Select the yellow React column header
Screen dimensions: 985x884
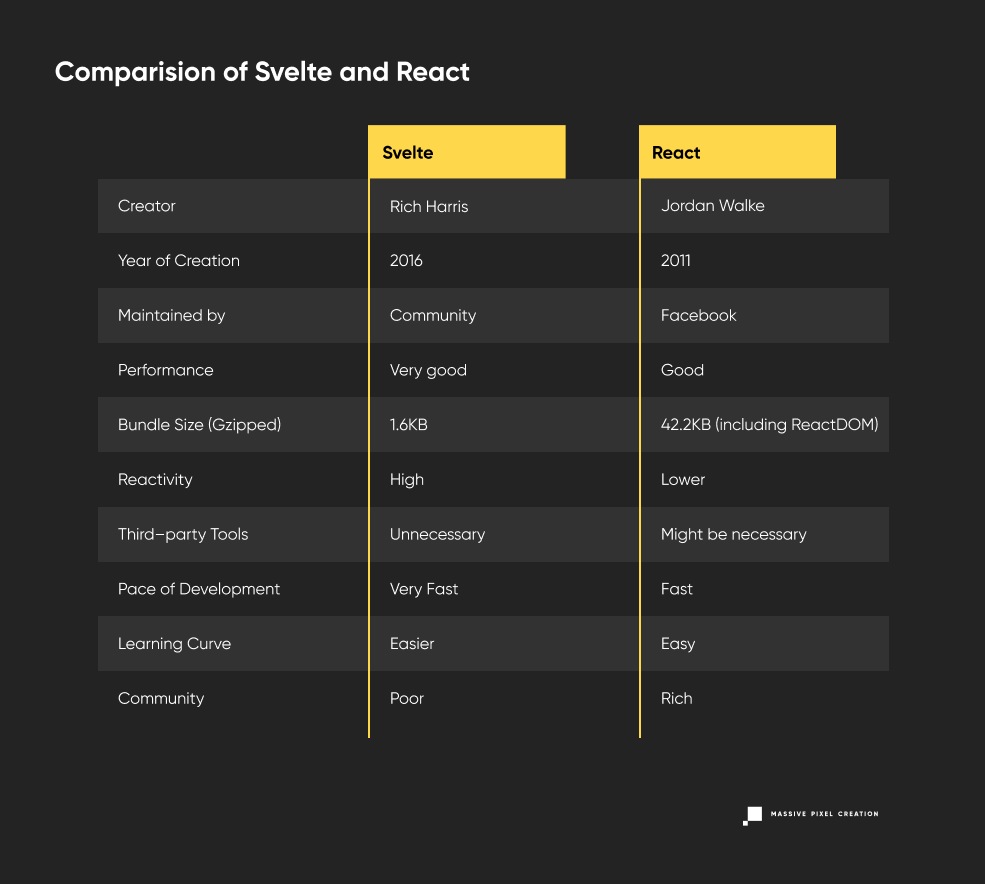737,151
